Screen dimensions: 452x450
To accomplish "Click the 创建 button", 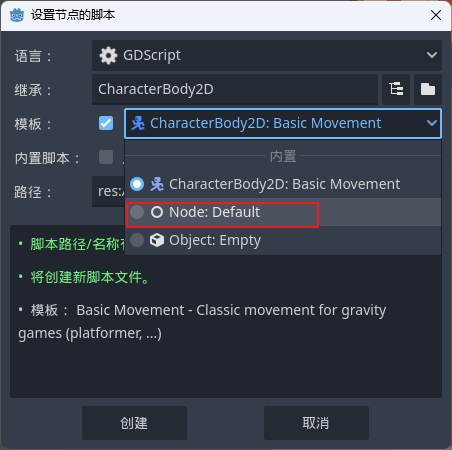I will 134,423.
